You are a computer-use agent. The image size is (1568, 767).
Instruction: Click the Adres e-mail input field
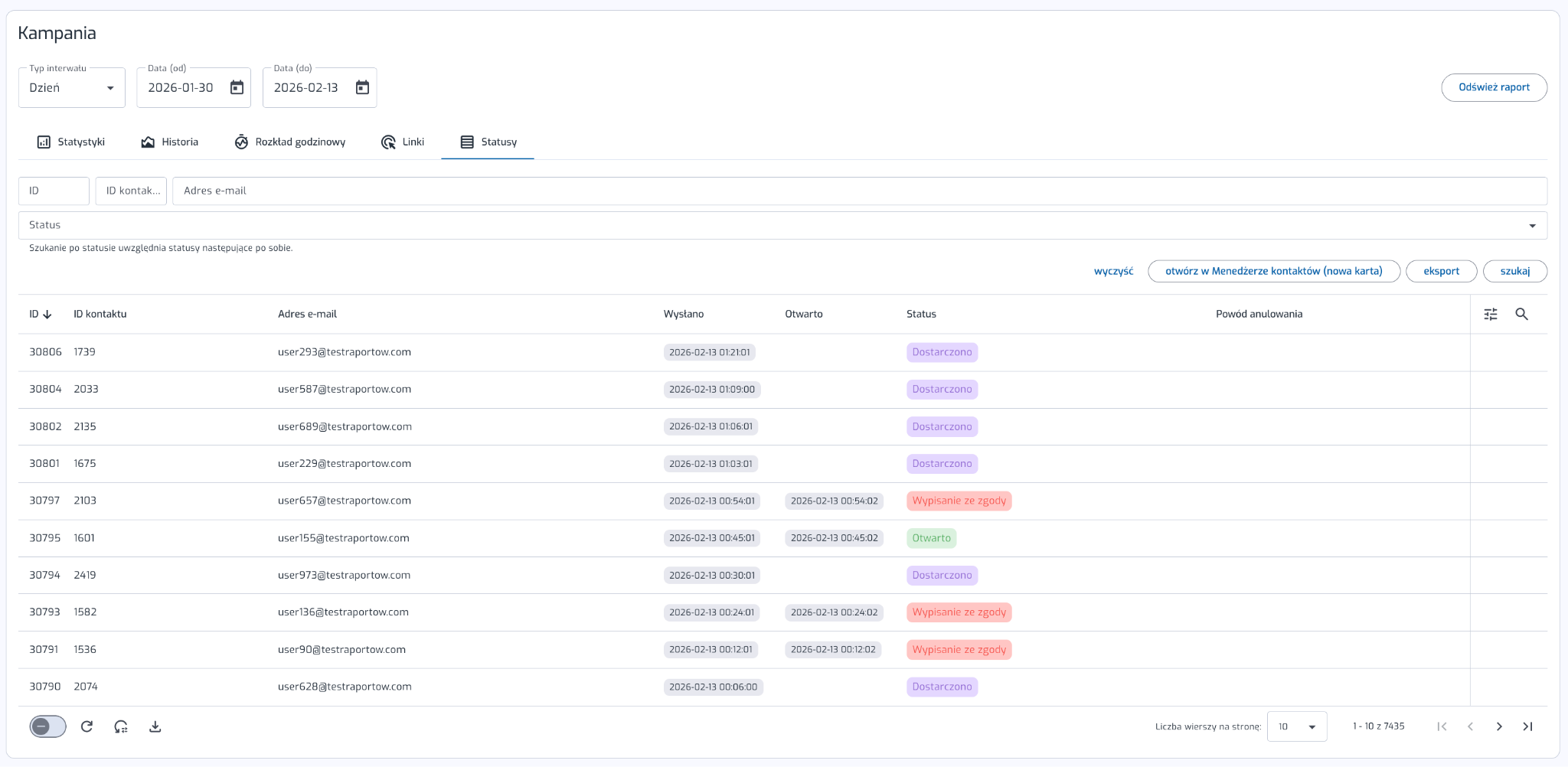(x=857, y=191)
